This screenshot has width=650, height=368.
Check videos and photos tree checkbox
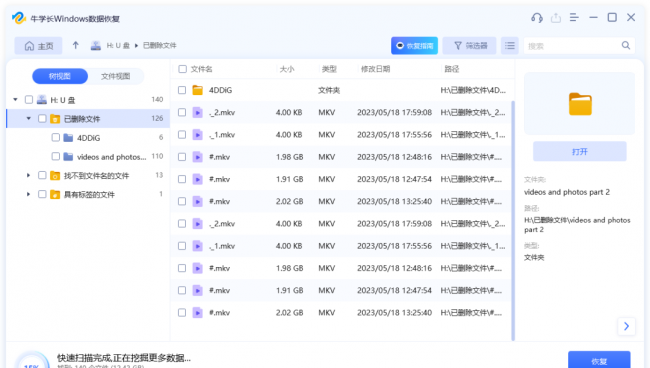(x=56, y=156)
